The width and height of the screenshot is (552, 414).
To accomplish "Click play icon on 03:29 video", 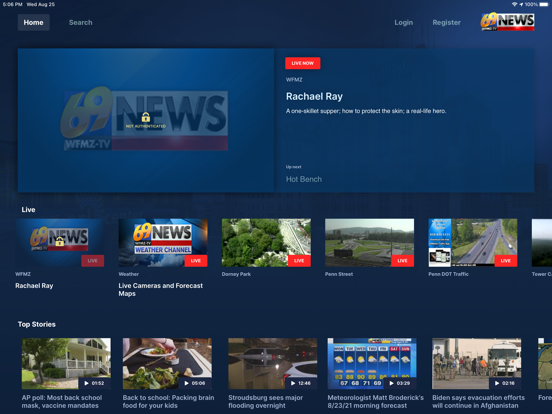I will 391,383.
